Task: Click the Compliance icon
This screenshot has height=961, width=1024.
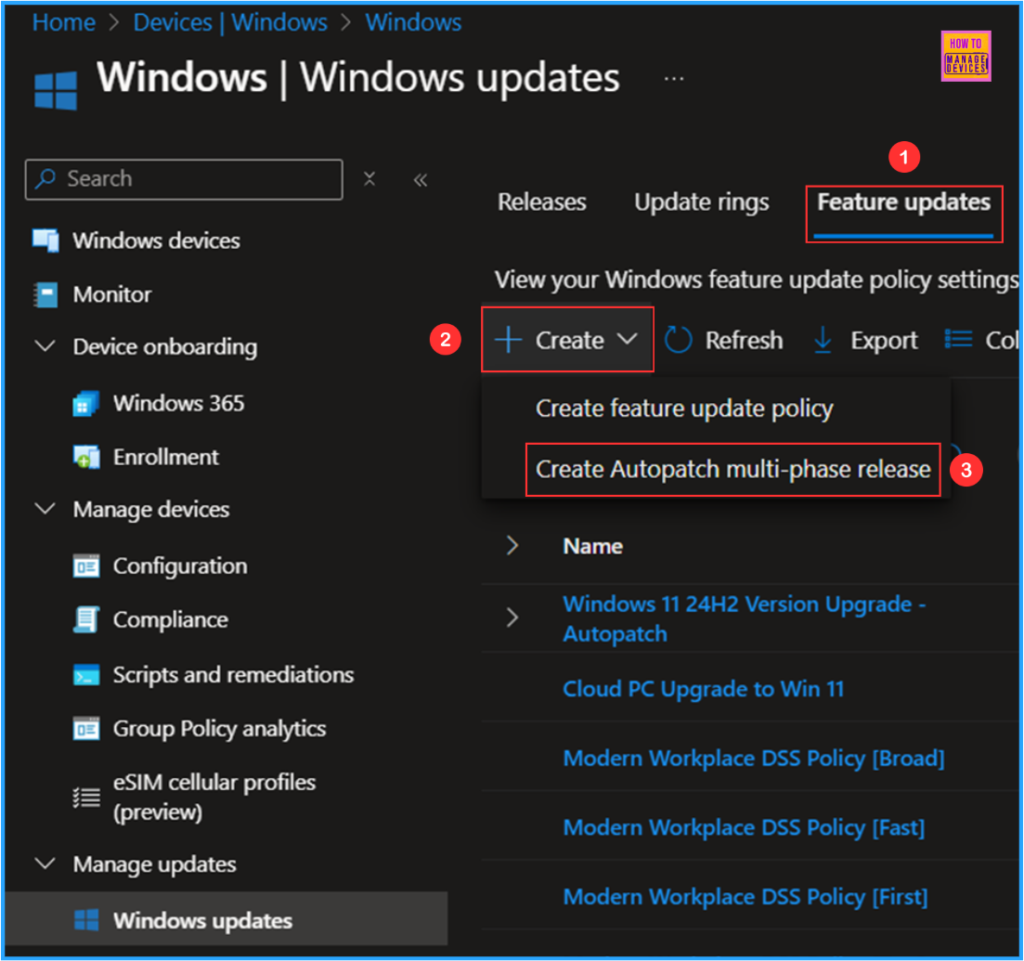Action: (86, 620)
